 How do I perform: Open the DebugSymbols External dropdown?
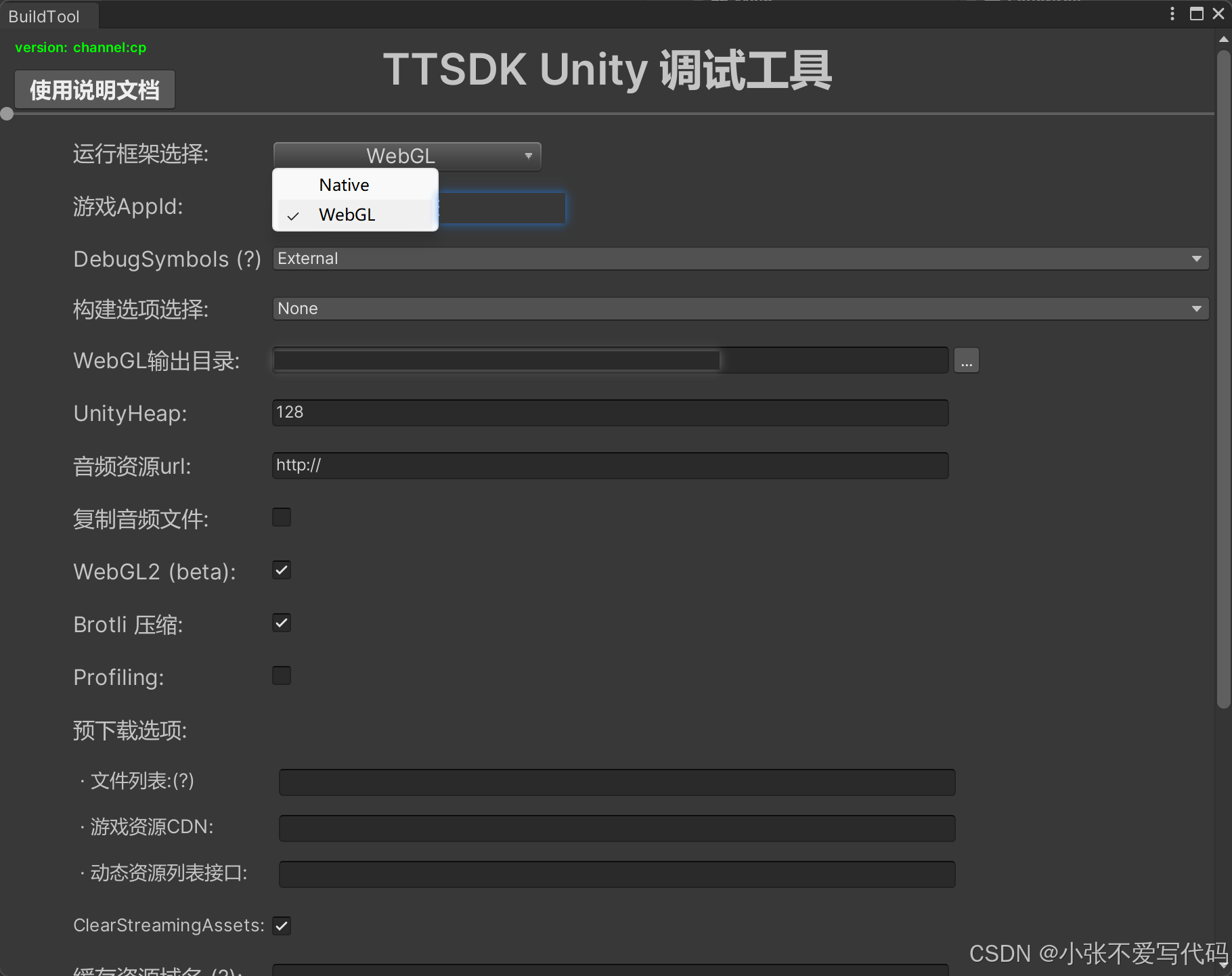coord(741,259)
